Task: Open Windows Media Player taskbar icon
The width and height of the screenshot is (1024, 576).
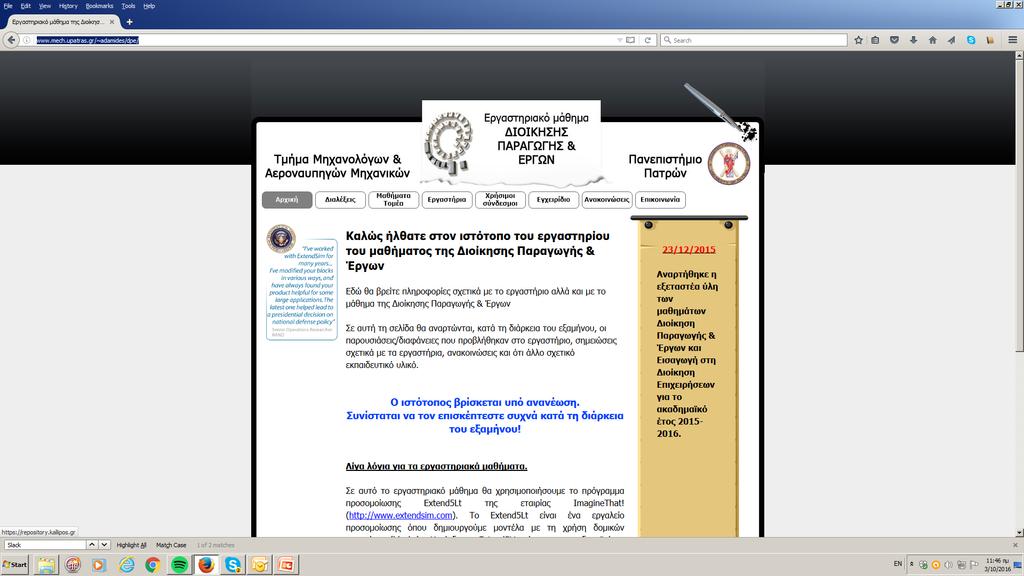Action: pyautogui.click(x=99, y=564)
